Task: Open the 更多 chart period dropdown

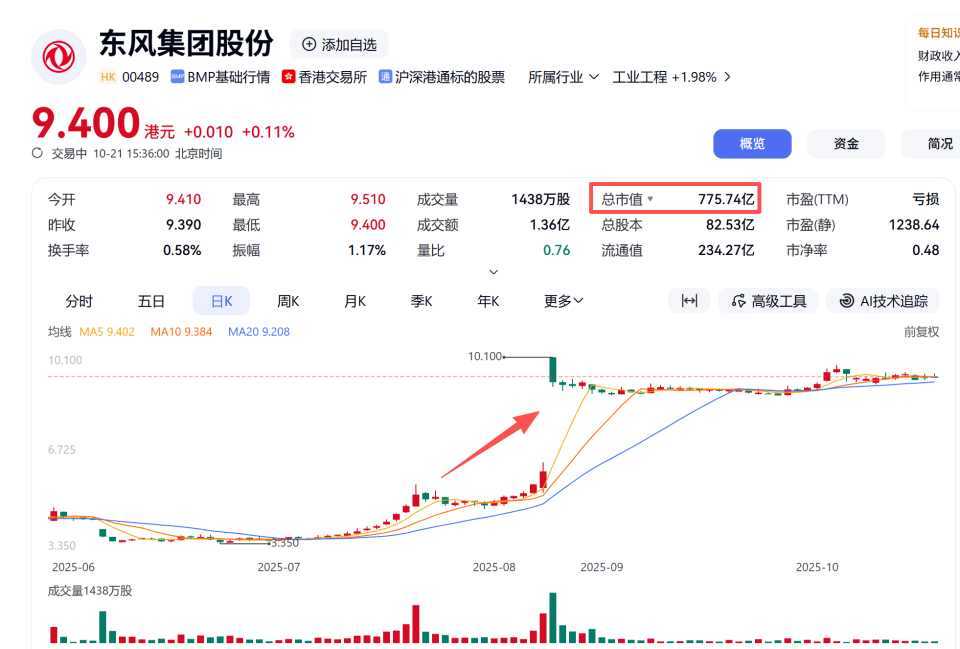Action: [x=562, y=300]
